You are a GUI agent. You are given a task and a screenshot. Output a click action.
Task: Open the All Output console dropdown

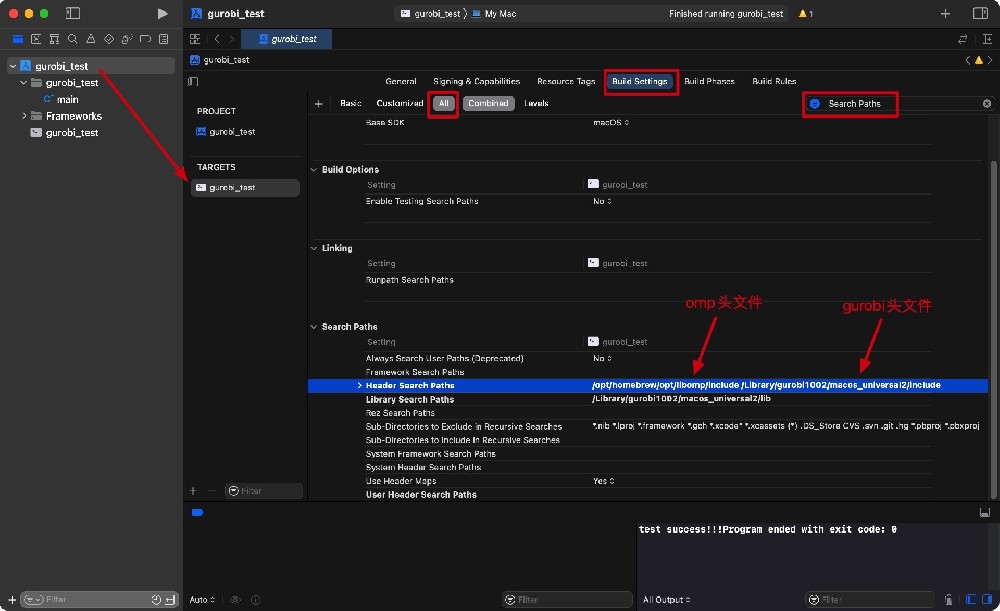(666, 600)
